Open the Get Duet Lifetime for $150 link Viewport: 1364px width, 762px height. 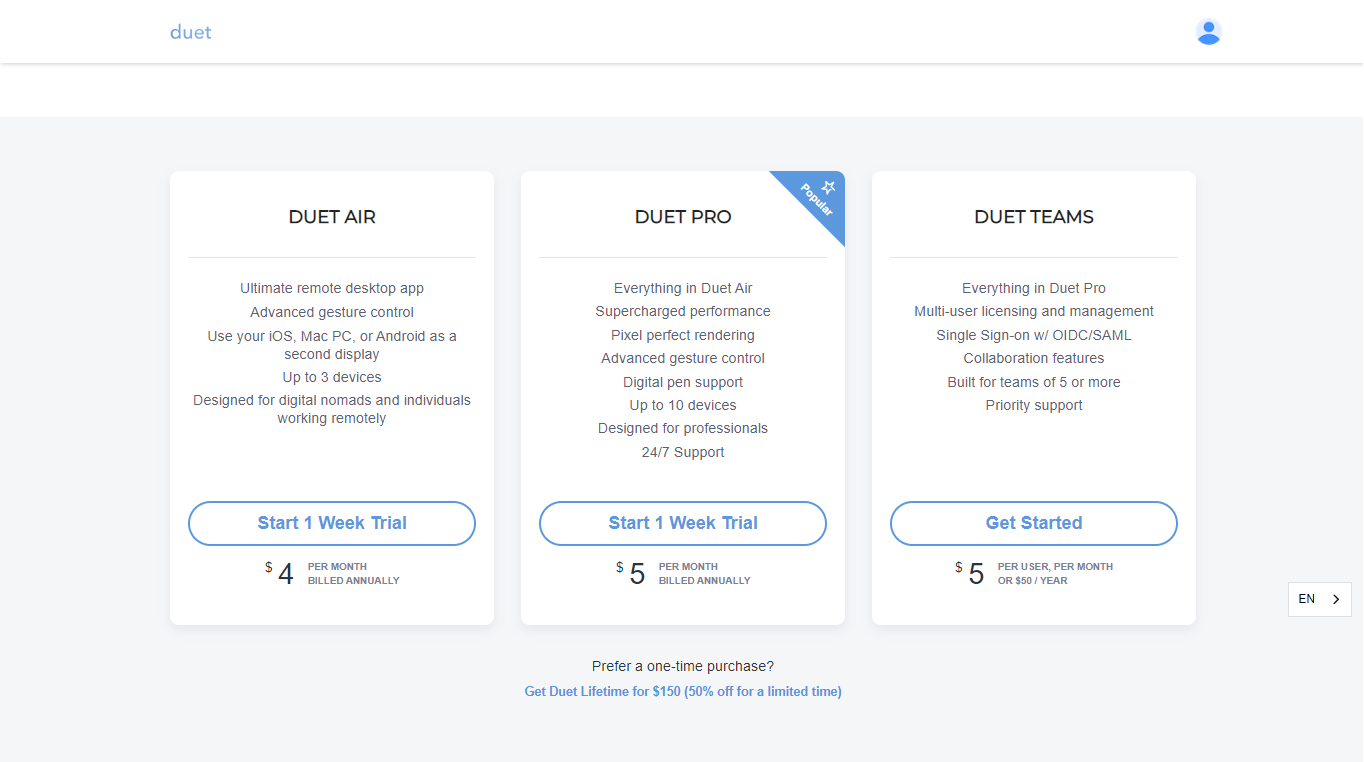click(683, 691)
